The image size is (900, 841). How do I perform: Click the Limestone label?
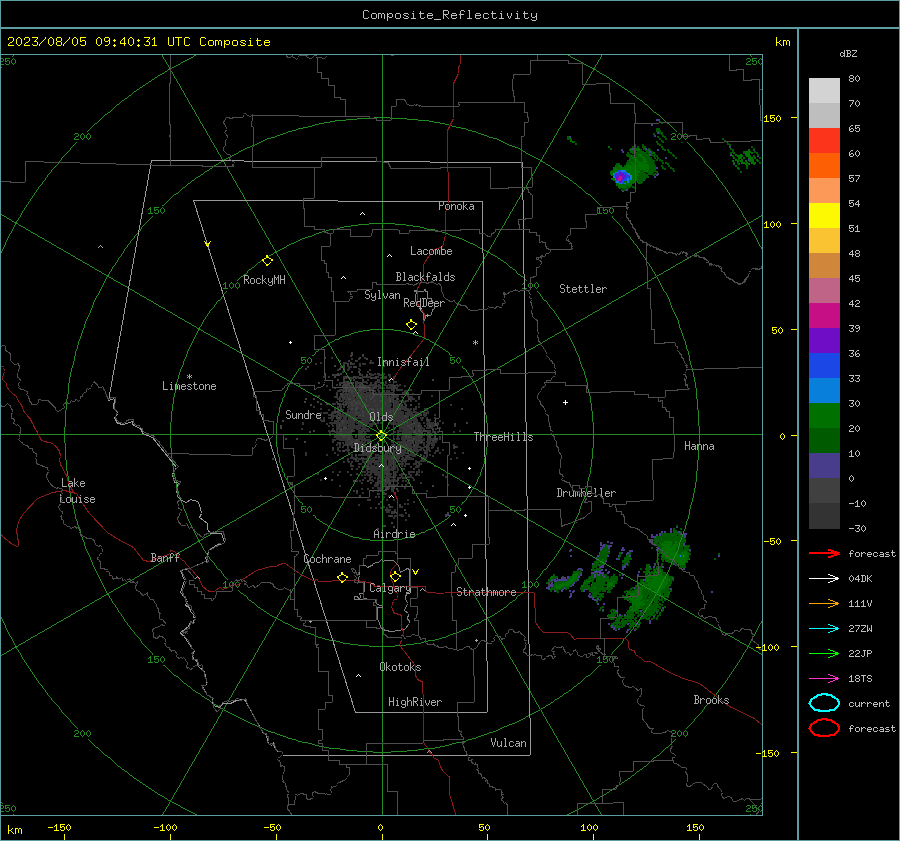click(x=189, y=386)
